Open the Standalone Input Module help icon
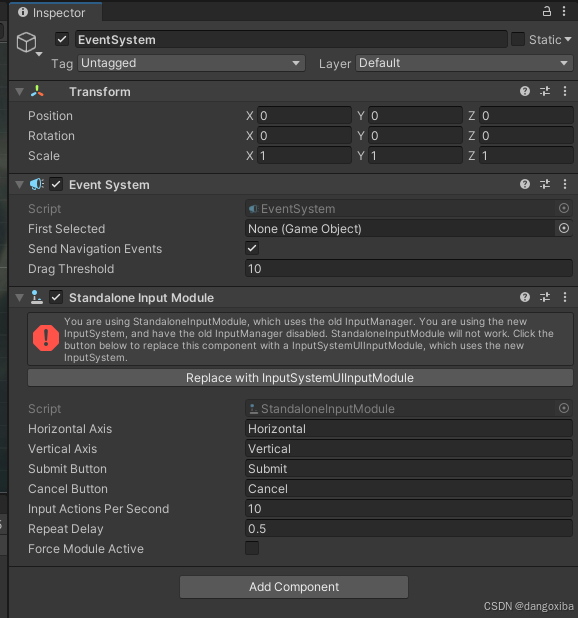Viewport: 578px width, 618px height. tap(525, 297)
